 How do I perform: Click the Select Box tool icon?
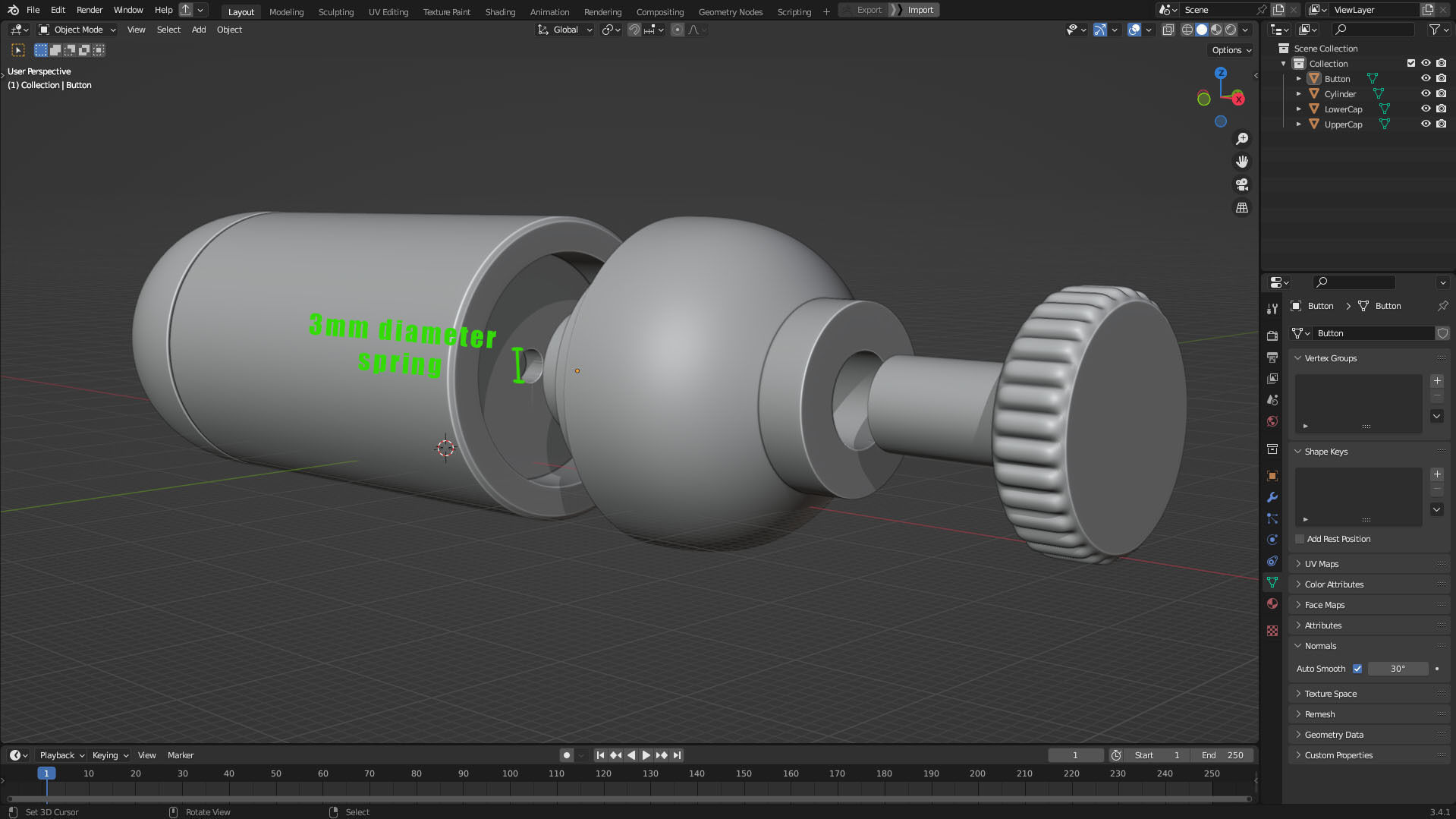pyautogui.click(x=18, y=50)
